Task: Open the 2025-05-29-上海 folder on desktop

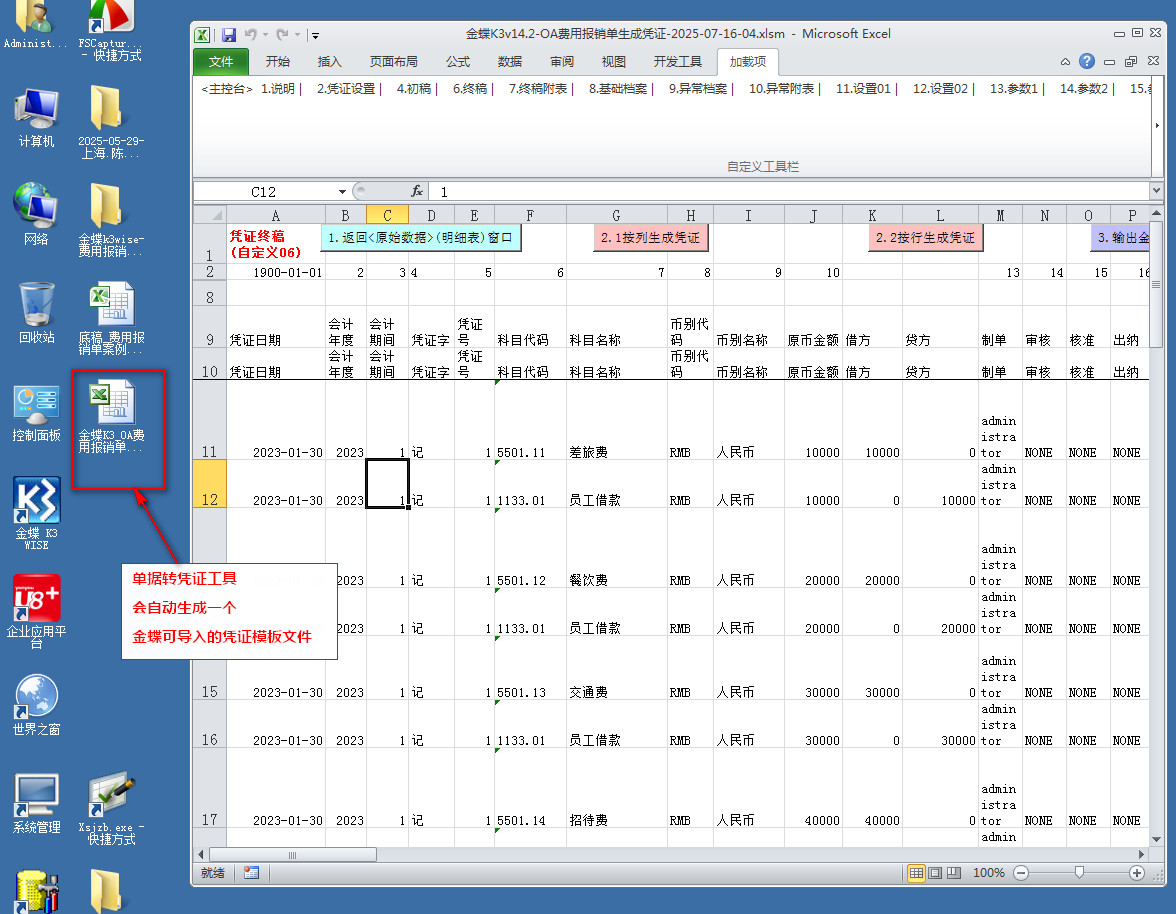Action: (x=111, y=122)
